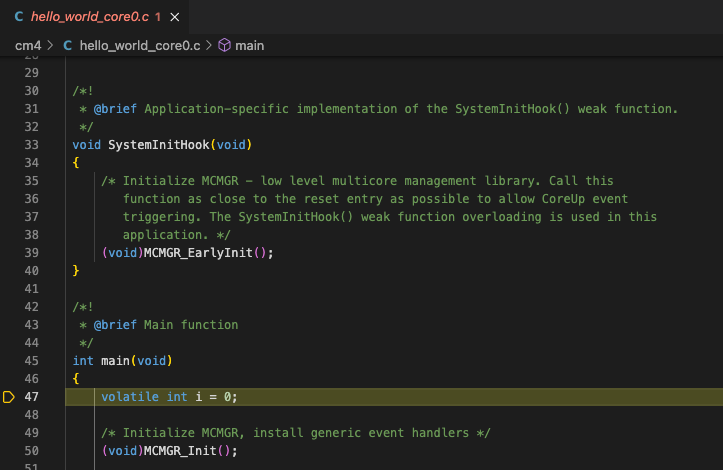Click the C file icon in tab

(19, 17)
